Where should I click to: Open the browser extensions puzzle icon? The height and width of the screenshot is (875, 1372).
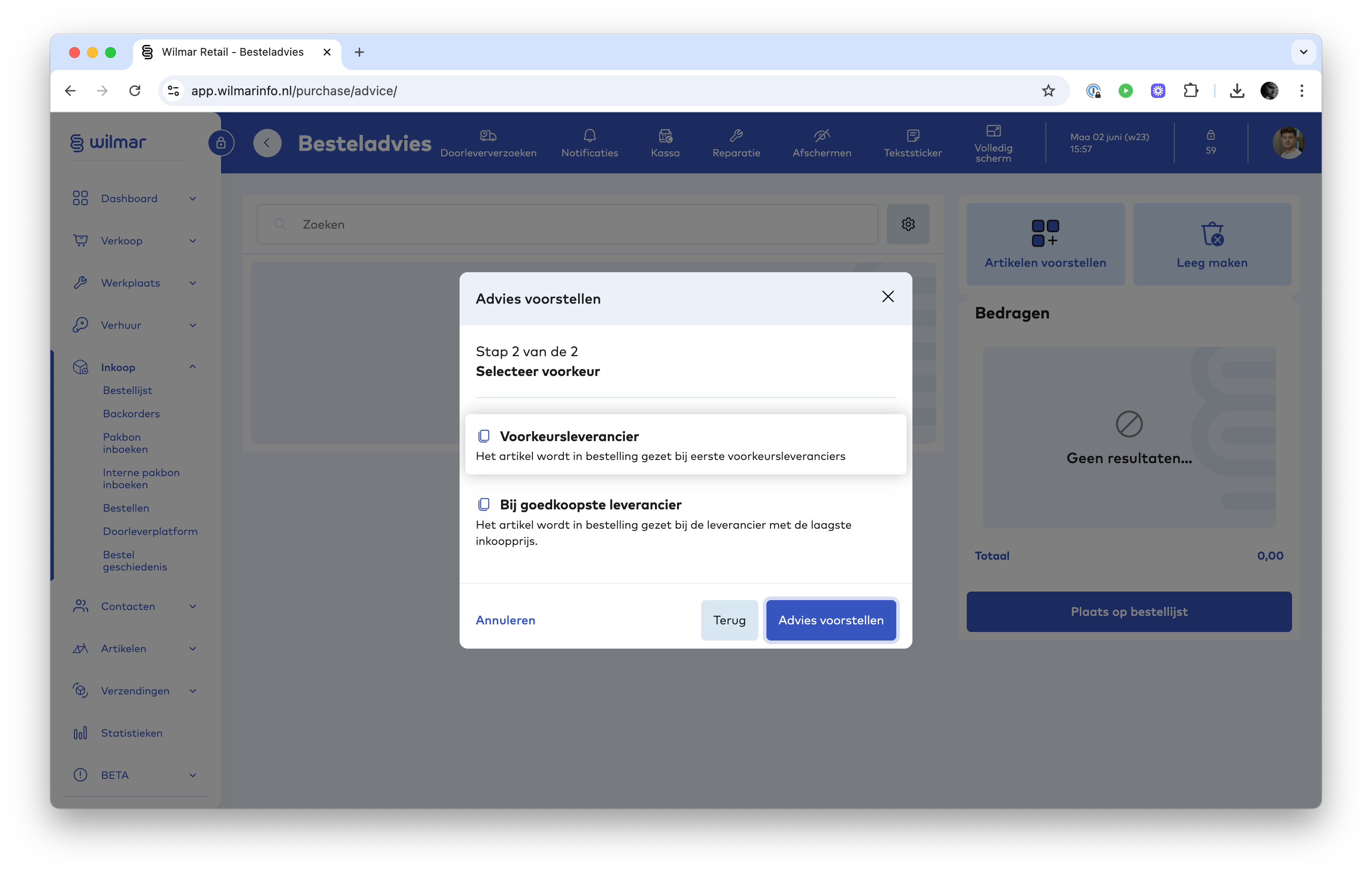click(x=1190, y=91)
